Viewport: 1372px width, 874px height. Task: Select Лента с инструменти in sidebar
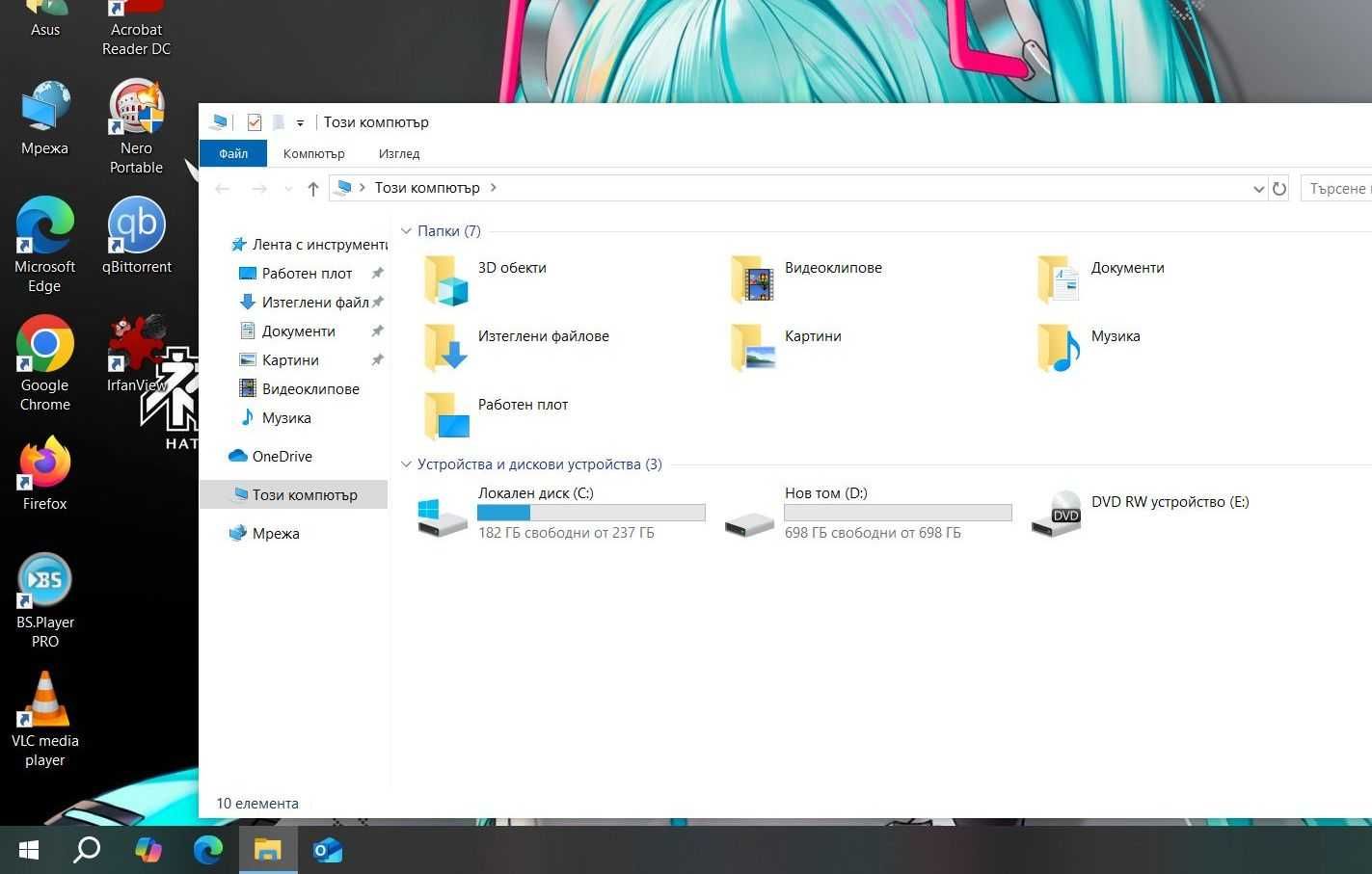click(x=308, y=245)
